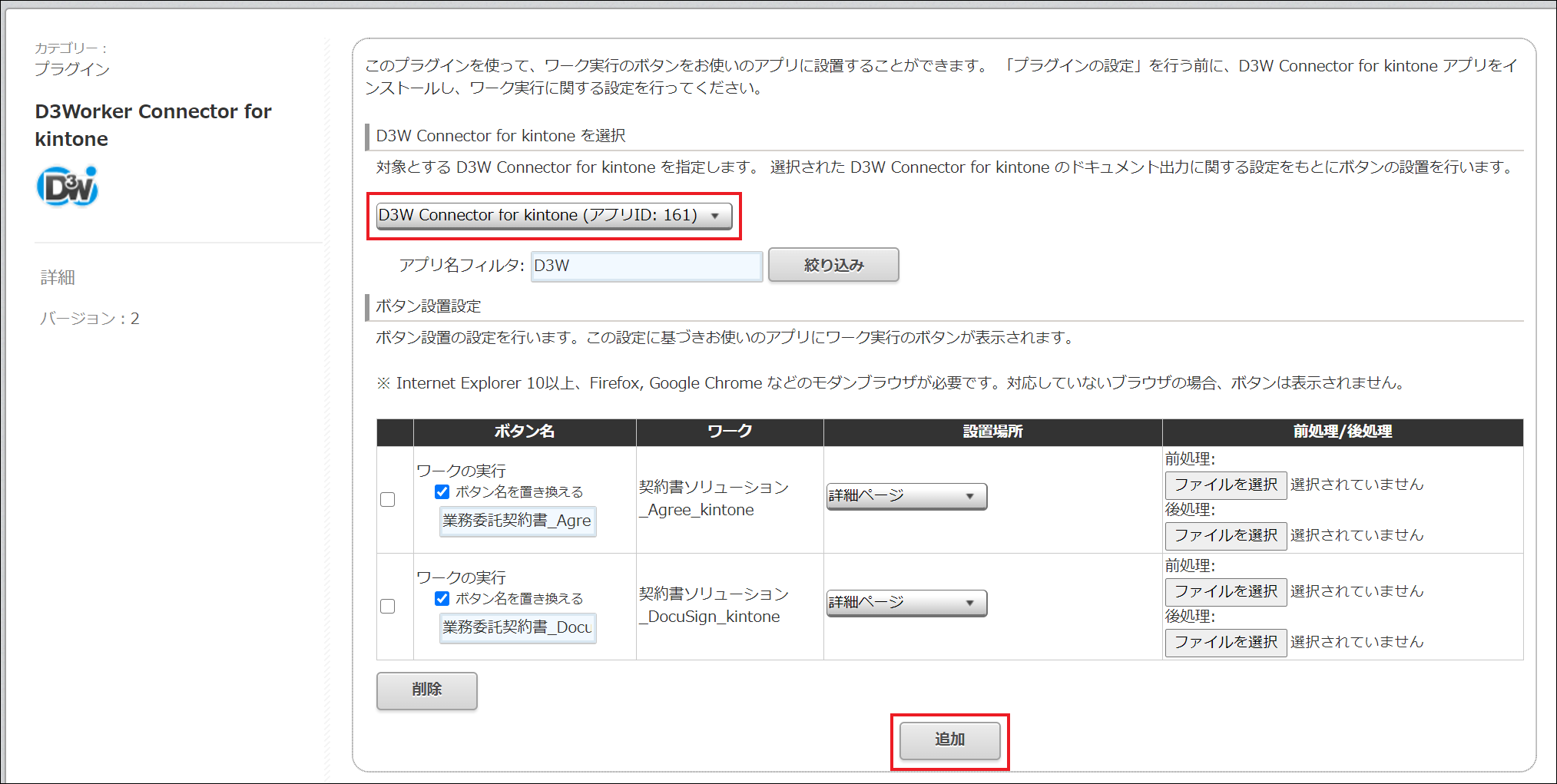Choose 後処理 file for the Agree_kintone row
This screenshot has width=1557, height=784.
pyautogui.click(x=1226, y=535)
